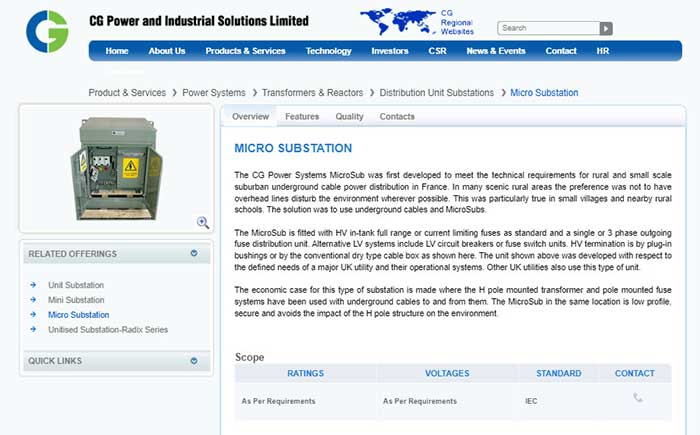
Task: Switch to the Contacts tab
Action: click(x=397, y=117)
